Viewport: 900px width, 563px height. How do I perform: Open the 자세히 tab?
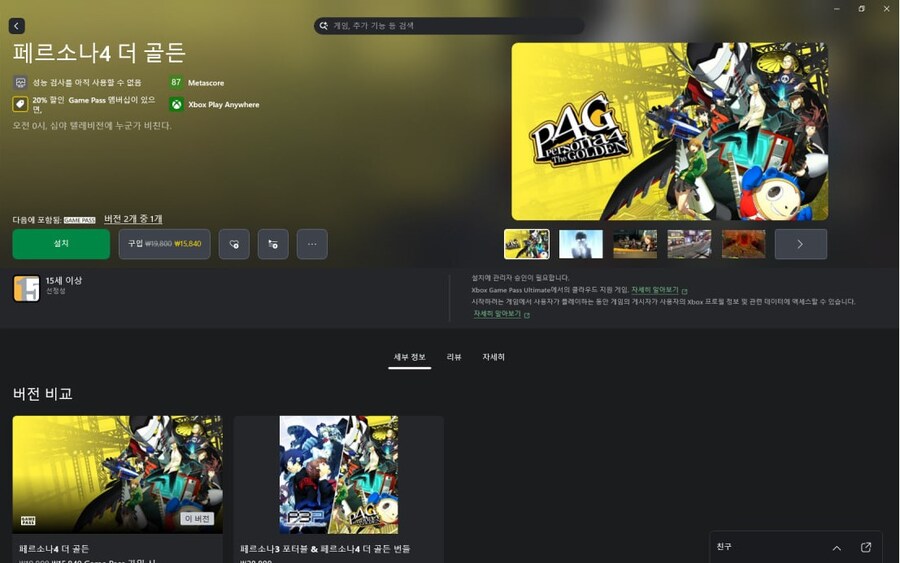coord(493,357)
